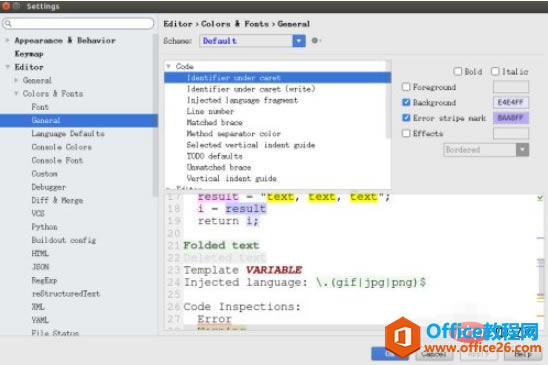The width and height of the screenshot is (548, 365).
Task: Expand Appearance & Behavior tree node
Action: pos(7,40)
